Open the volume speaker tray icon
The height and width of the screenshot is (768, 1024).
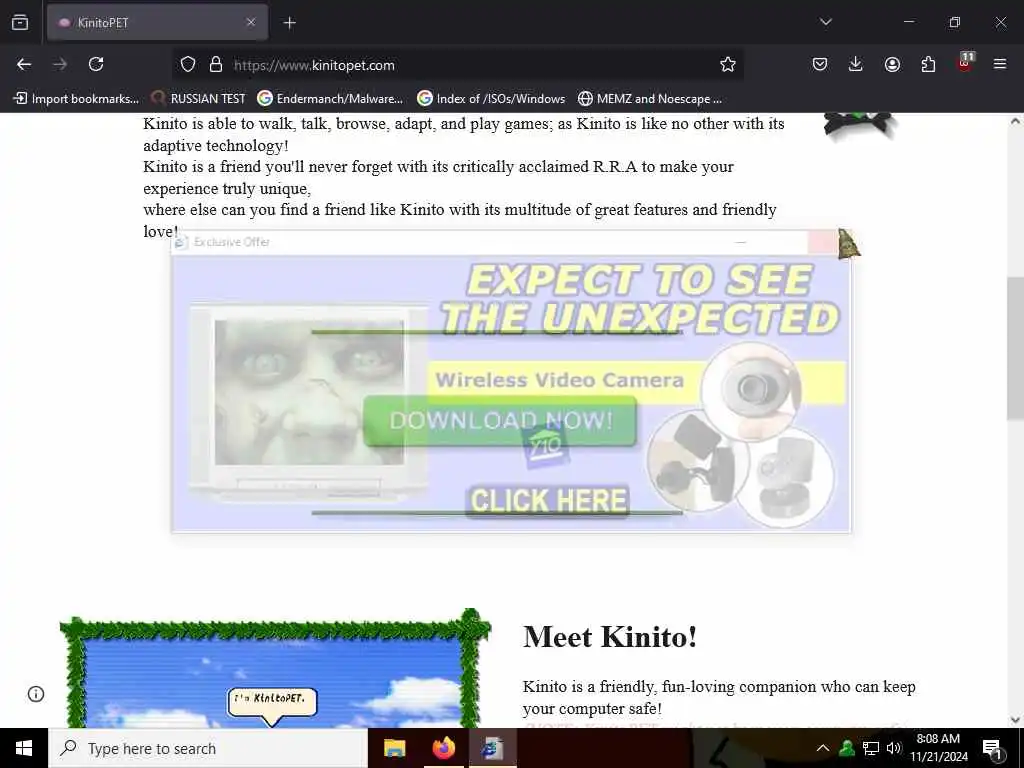point(894,748)
